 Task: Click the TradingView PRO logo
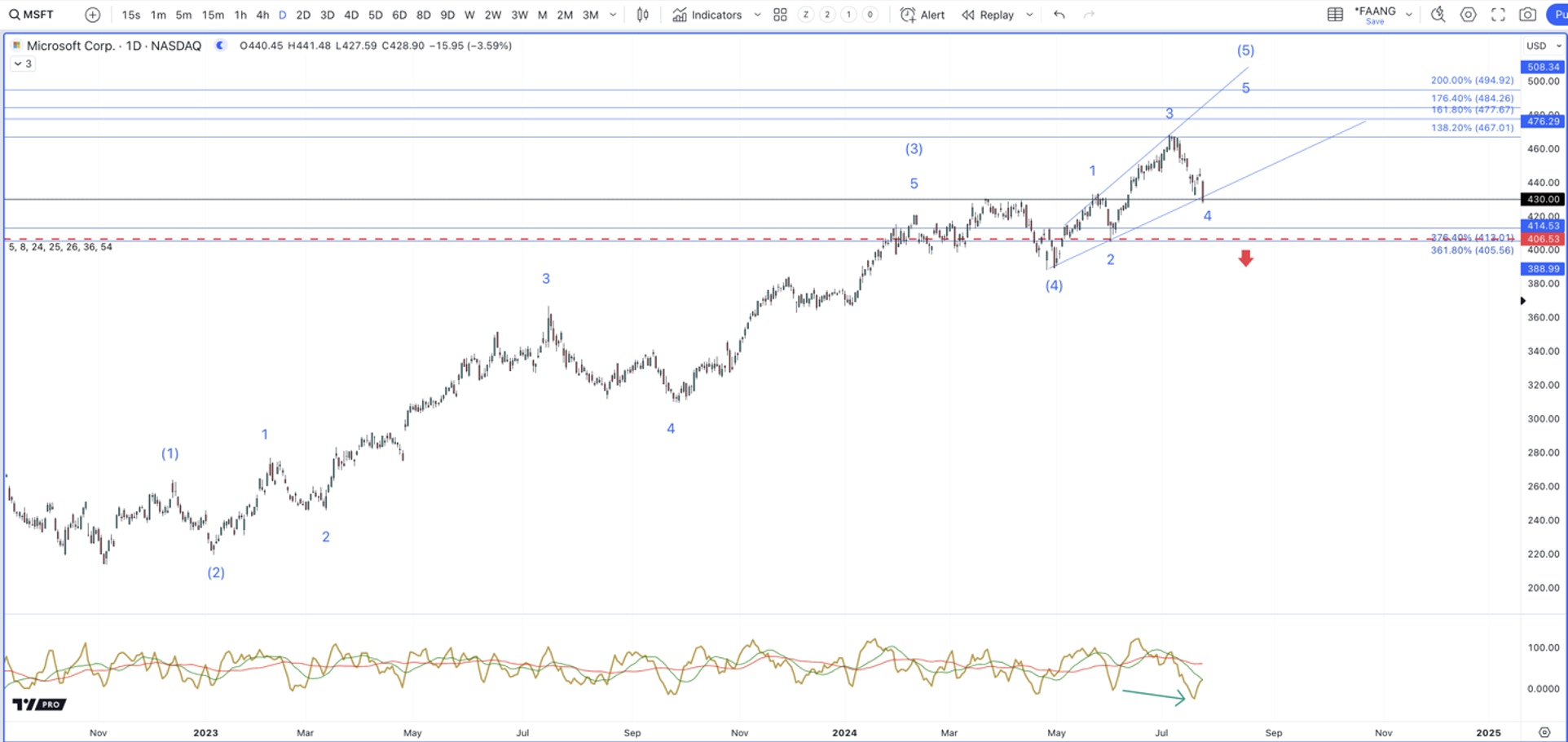[x=39, y=704]
